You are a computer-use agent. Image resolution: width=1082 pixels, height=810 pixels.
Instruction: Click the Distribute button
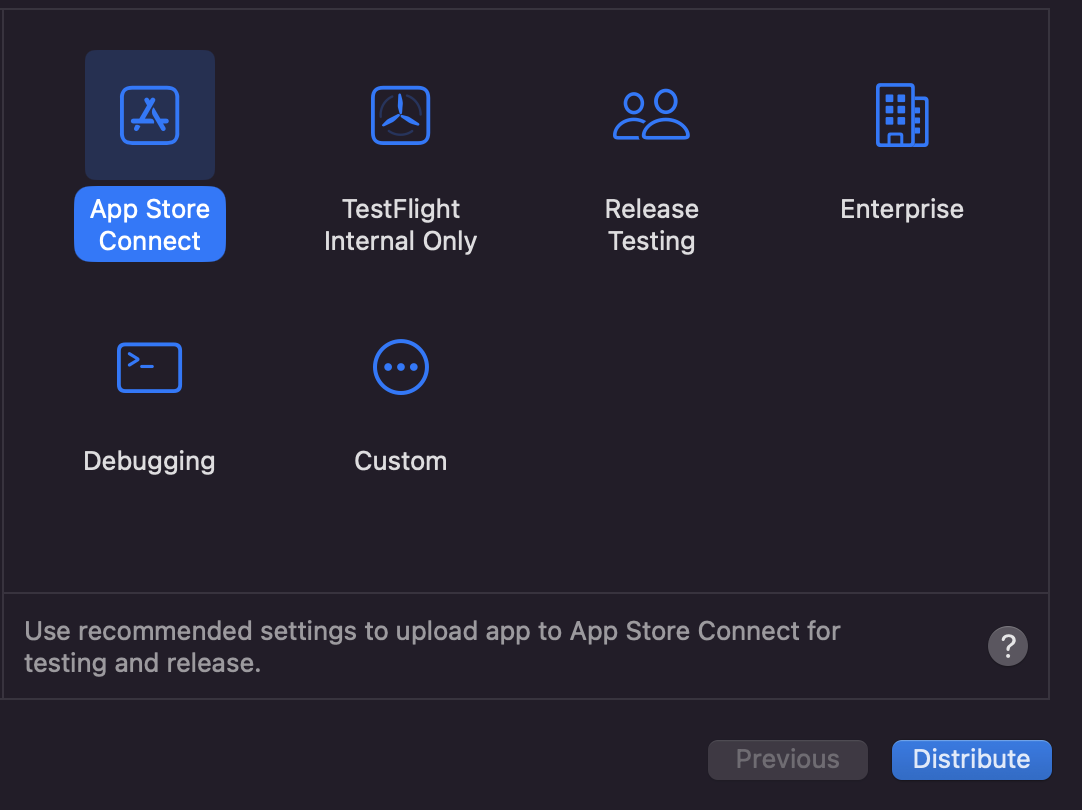(x=972, y=760)
